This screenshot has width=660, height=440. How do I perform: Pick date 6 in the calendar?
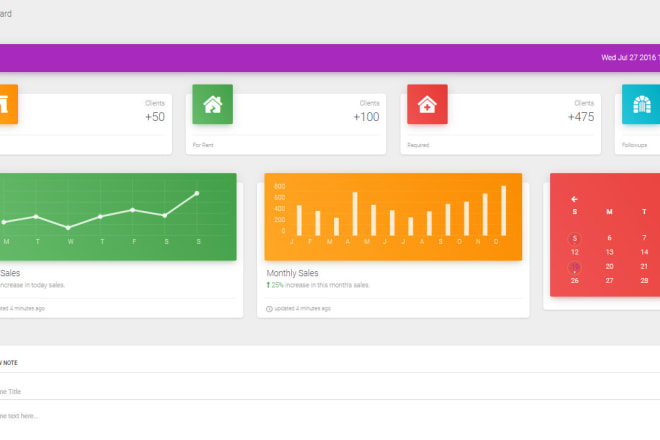tap(609, 238)
